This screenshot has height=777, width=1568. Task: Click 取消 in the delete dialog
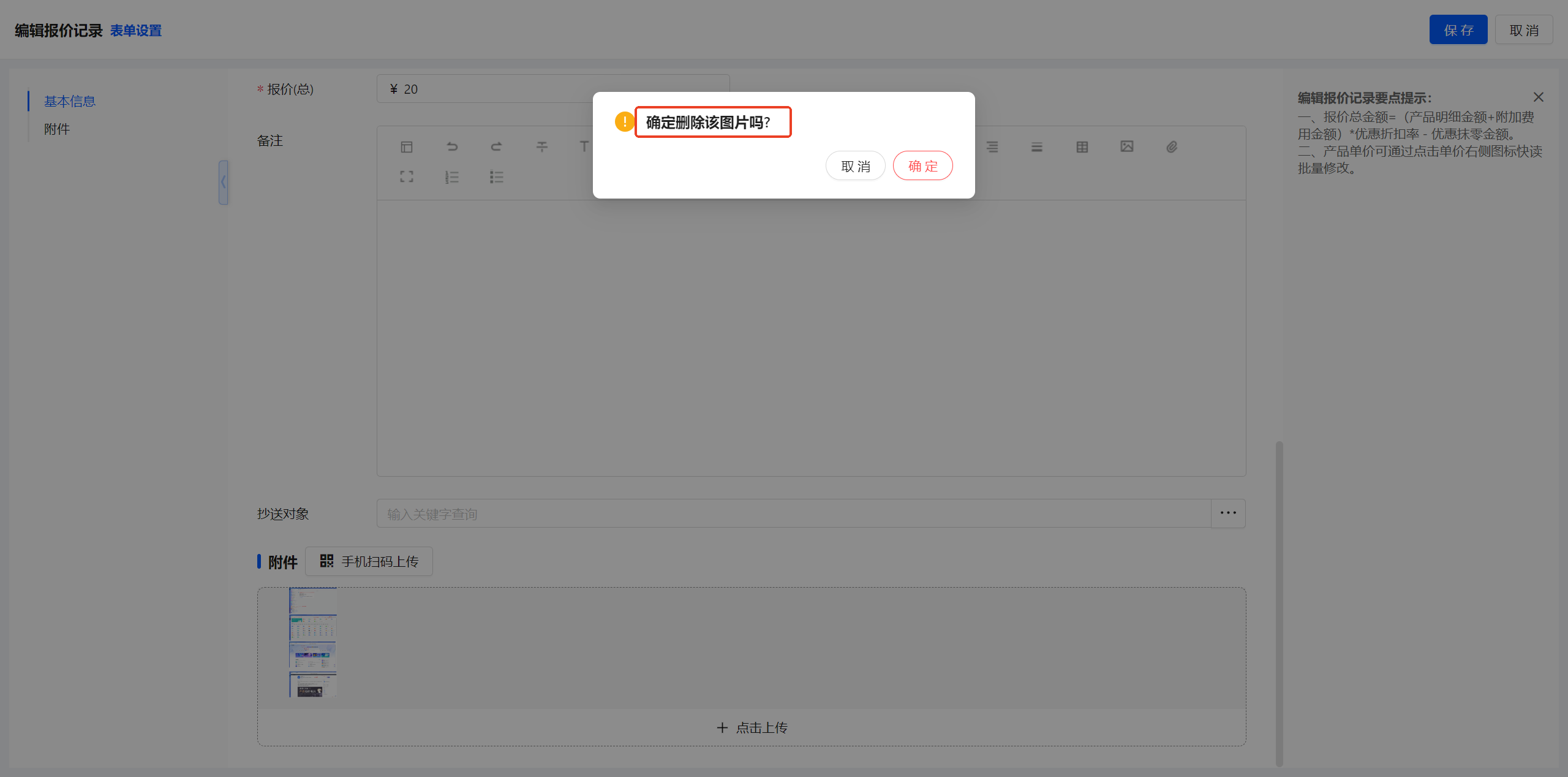pos(856,166)
